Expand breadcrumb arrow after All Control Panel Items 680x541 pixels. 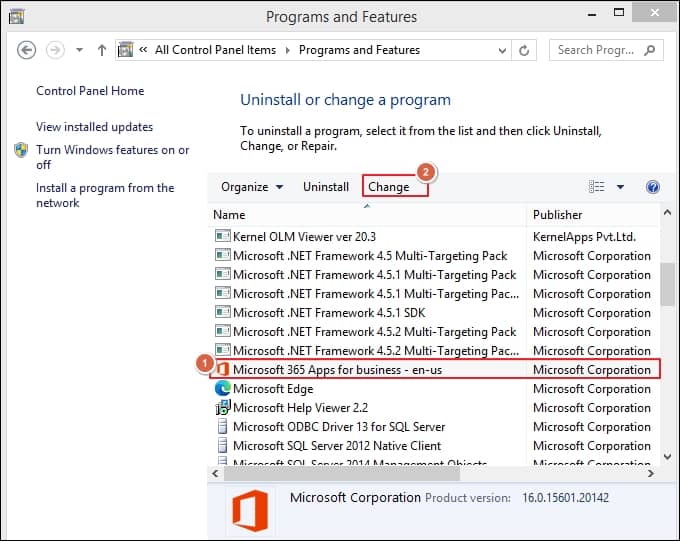pos(288,50)
